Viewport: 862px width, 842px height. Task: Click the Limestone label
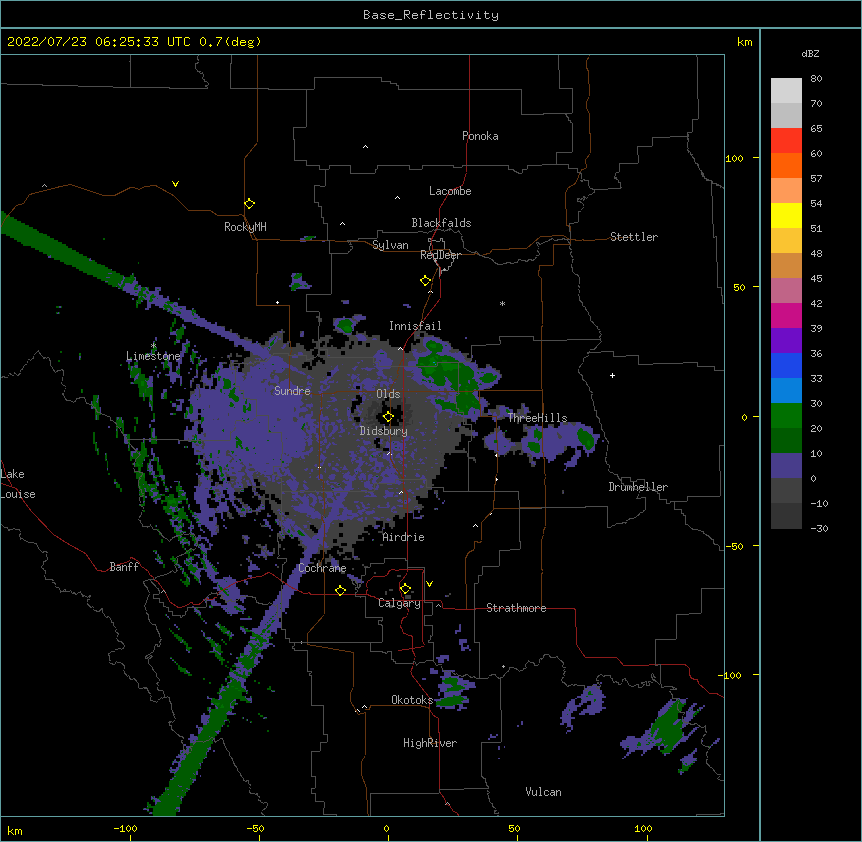(x=153, y=356)
